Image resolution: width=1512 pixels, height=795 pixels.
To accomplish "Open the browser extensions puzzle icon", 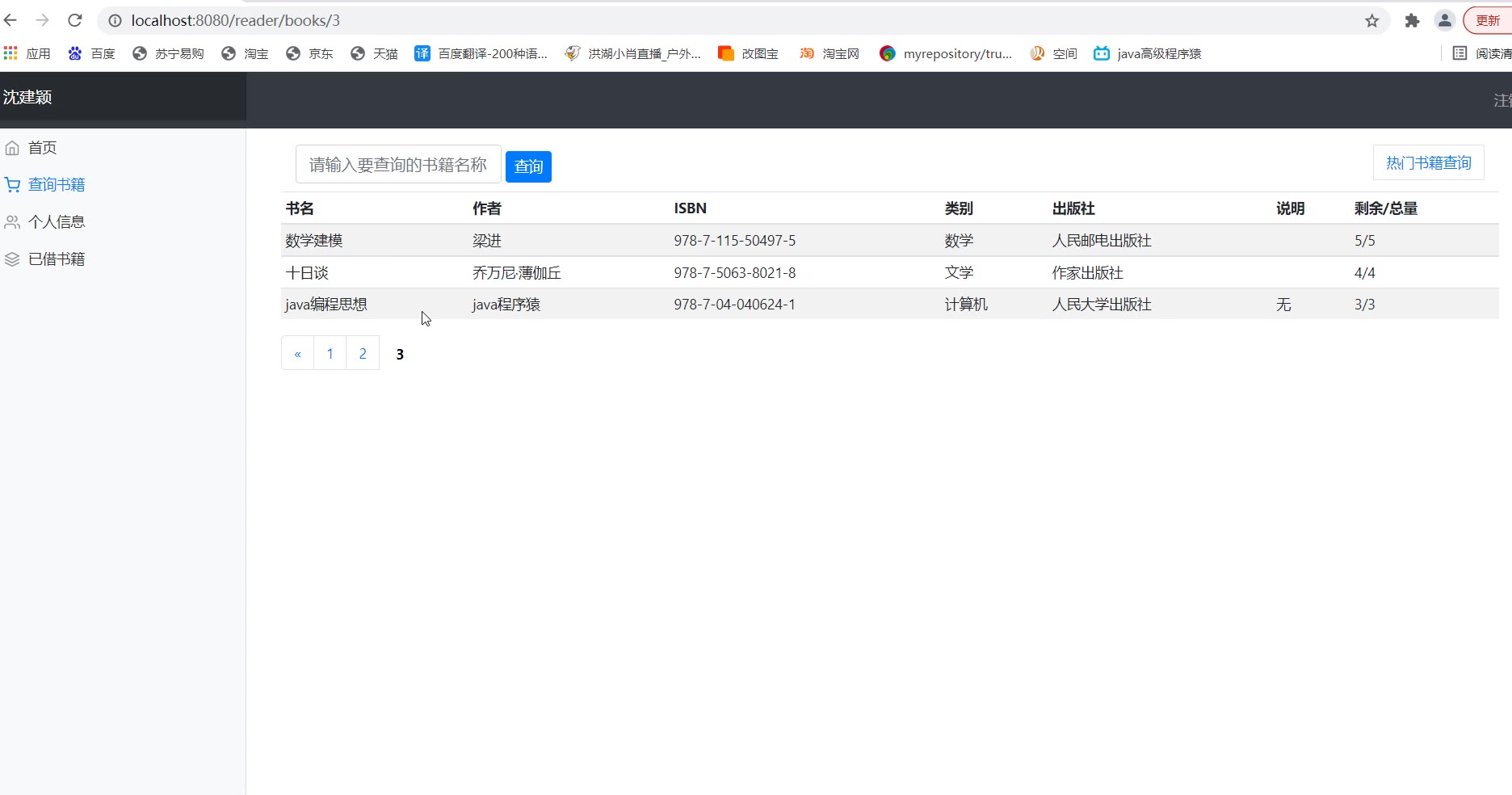I will [1412, 21].
